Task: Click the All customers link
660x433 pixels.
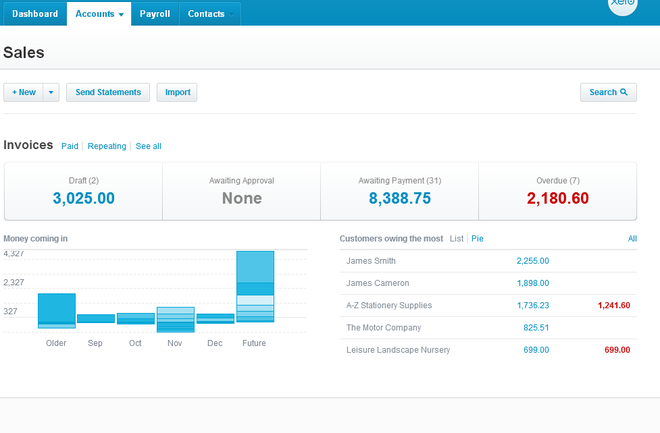Action: pyautogui.click(x=632, y=239)
